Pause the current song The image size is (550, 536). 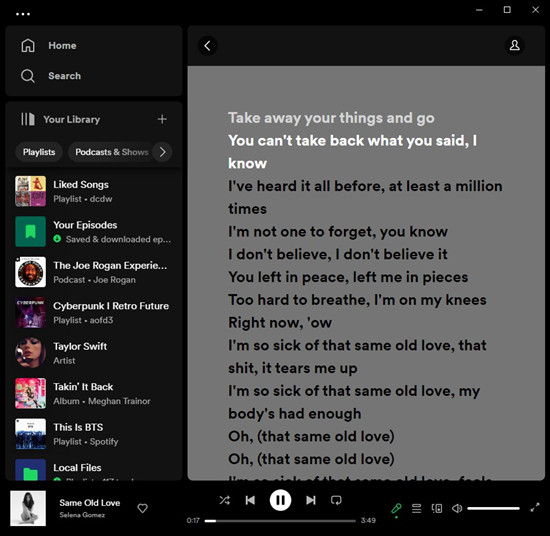[280, 500]
